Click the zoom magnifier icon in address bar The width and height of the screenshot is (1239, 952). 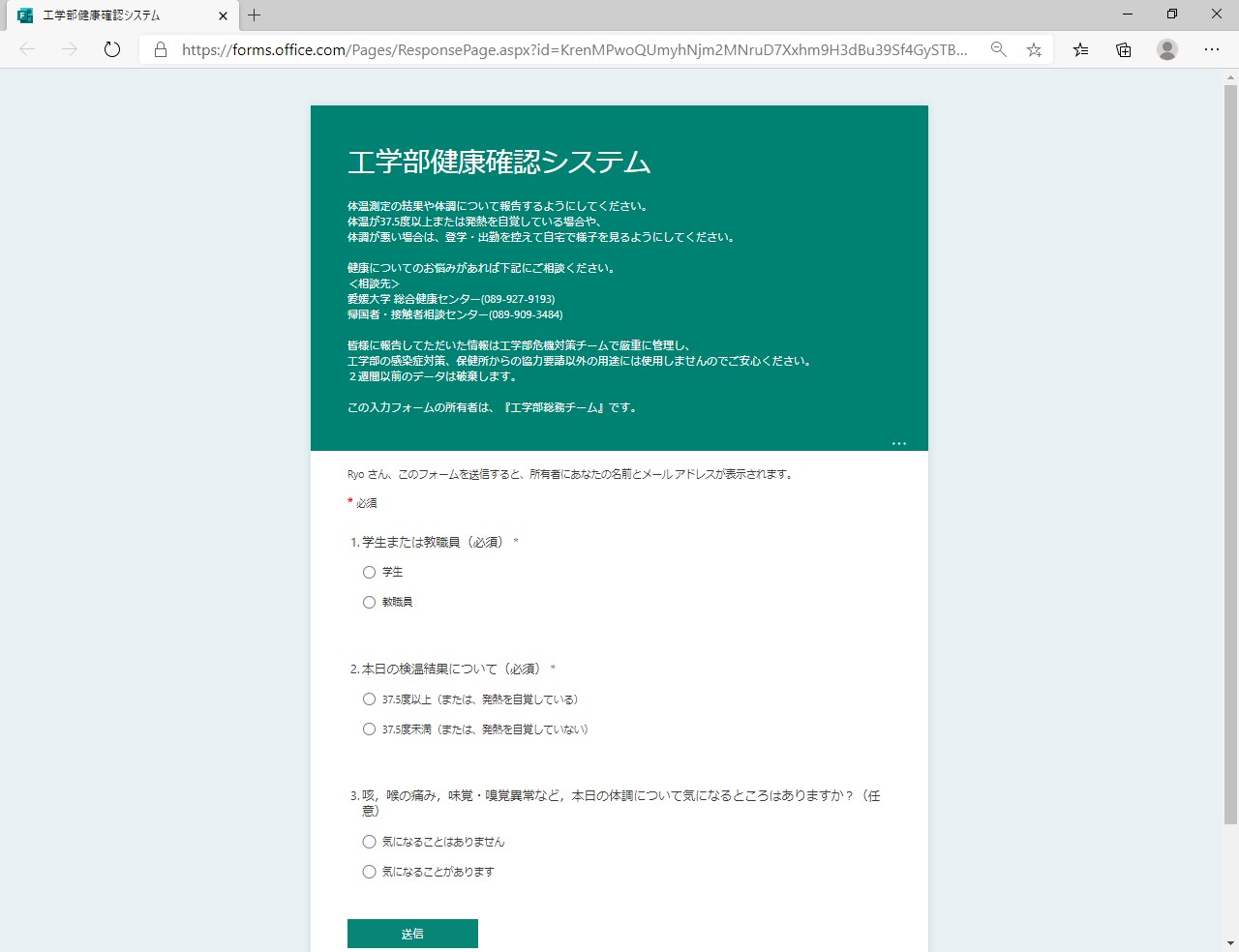998,49
